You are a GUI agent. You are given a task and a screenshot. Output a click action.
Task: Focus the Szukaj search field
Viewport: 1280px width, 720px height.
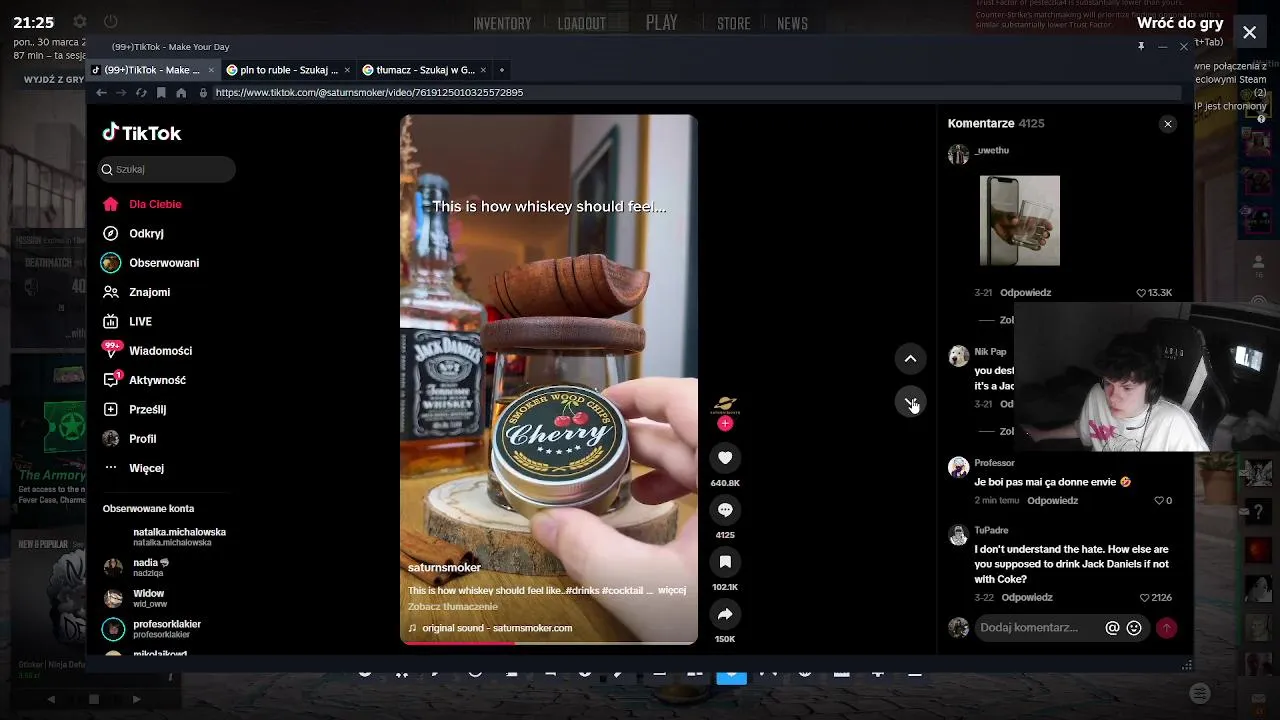coord(167,169)
